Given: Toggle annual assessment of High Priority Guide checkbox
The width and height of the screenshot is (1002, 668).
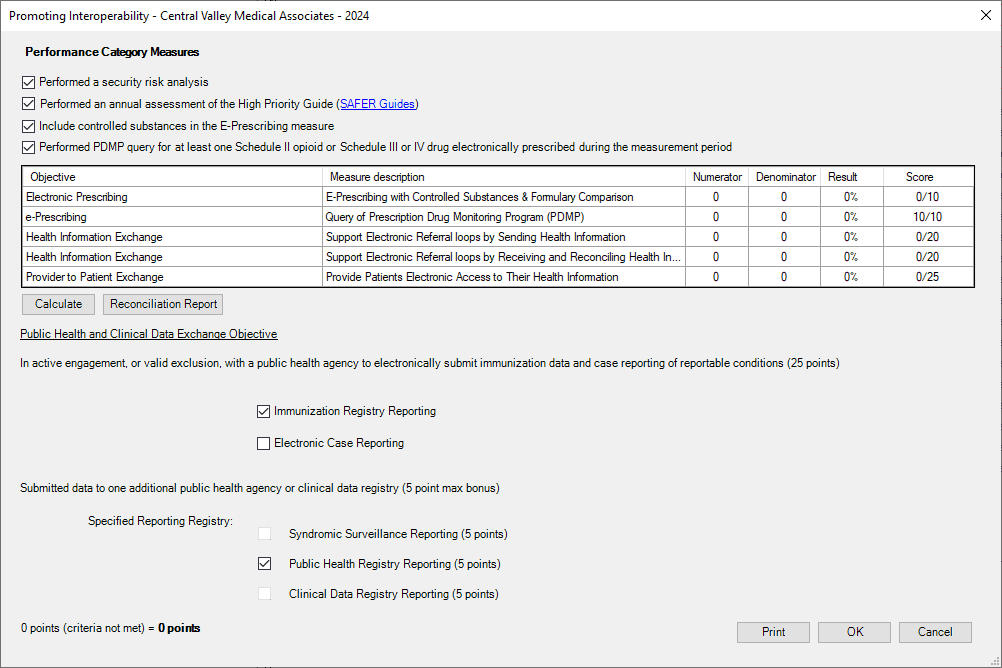Looking at the screenshot, I should coord(28,104).
